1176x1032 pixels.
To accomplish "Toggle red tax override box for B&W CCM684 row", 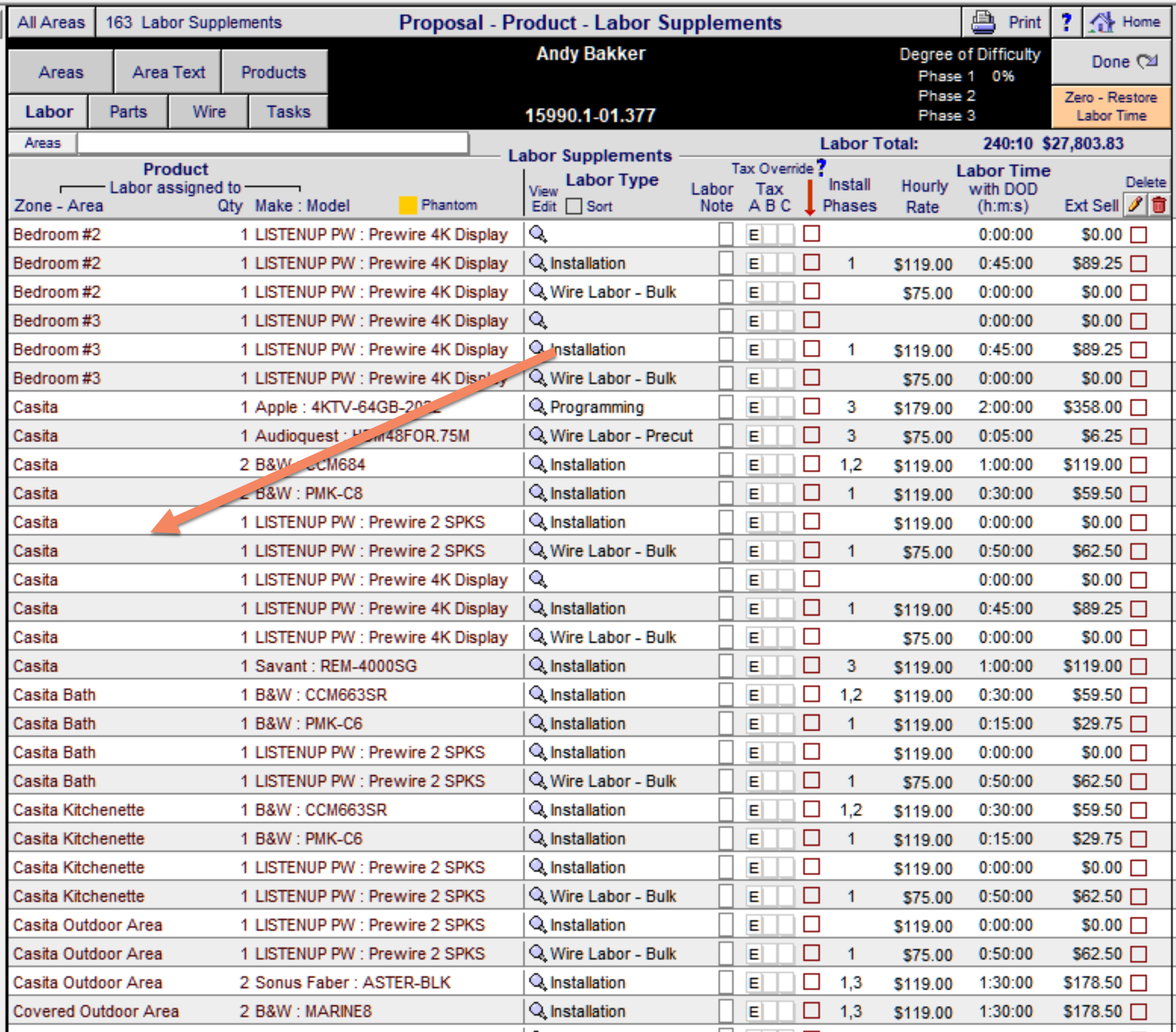I will [x=811, y=463].
